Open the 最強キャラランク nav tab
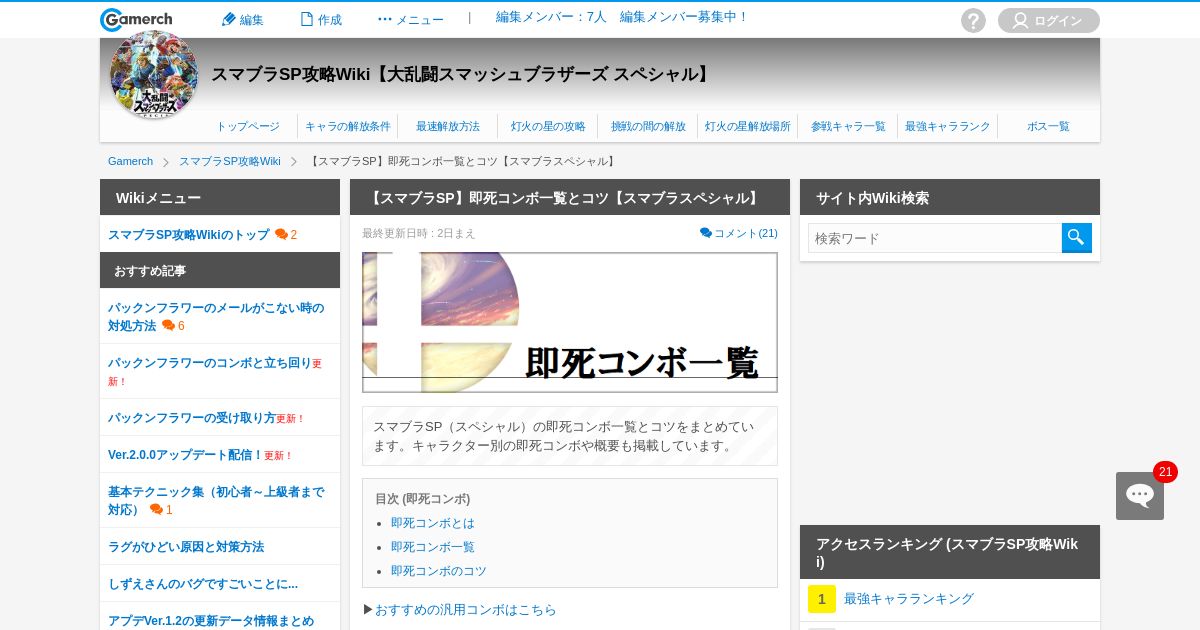Screen dimensions: 1200x630 coord(948,126)
